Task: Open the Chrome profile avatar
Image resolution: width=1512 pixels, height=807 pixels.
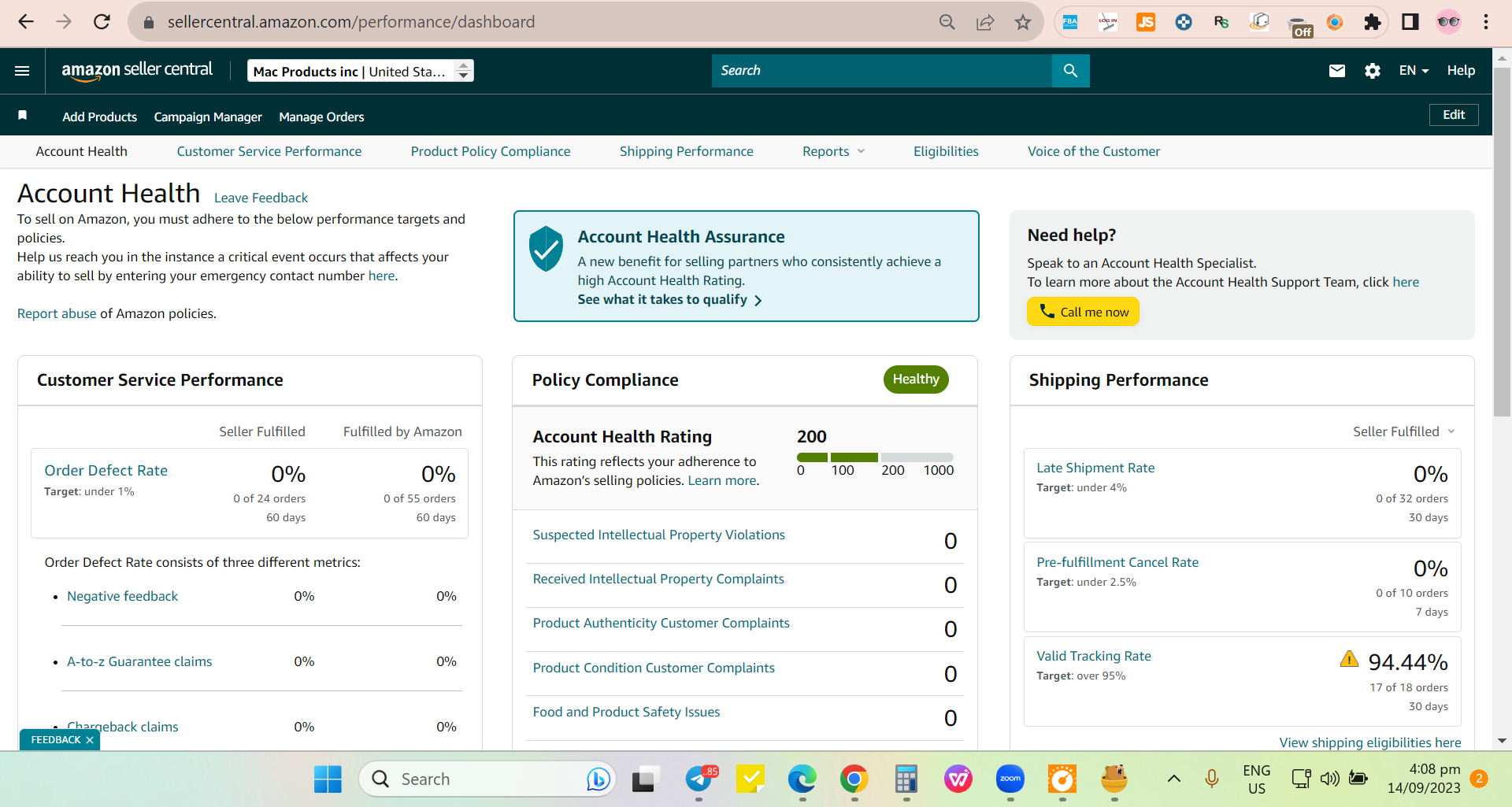Action: [x=1448, y=22]
